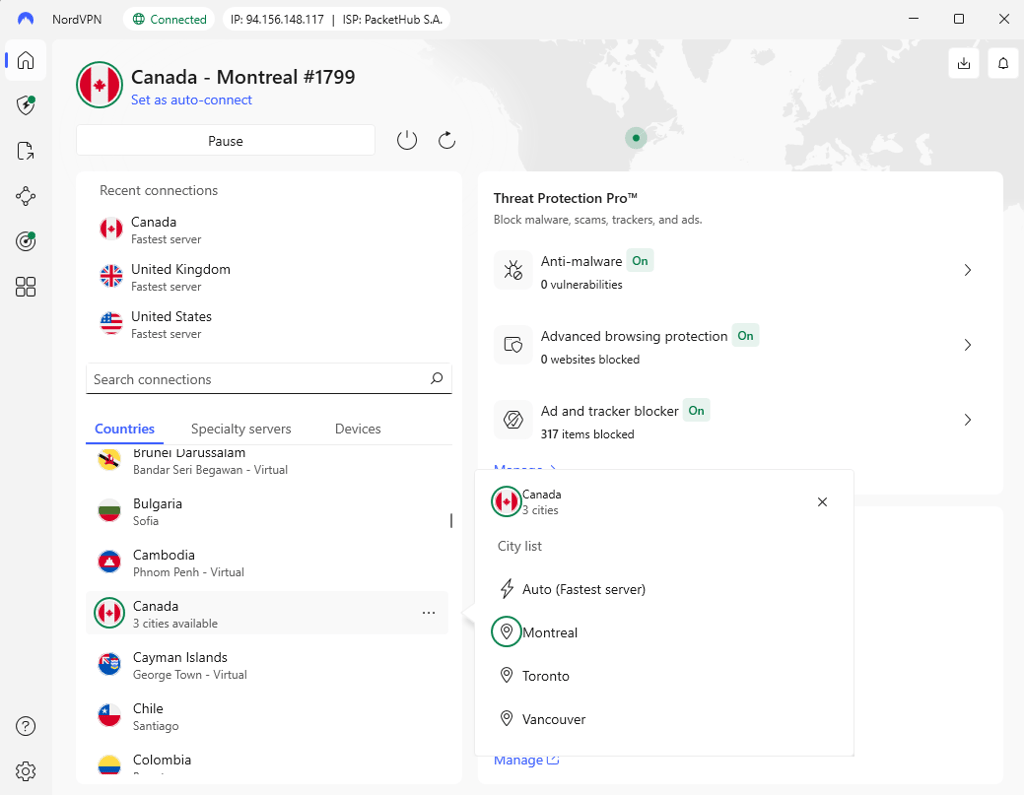
Task: Click the IP and ISP info pill
Action: coord(336,19)
